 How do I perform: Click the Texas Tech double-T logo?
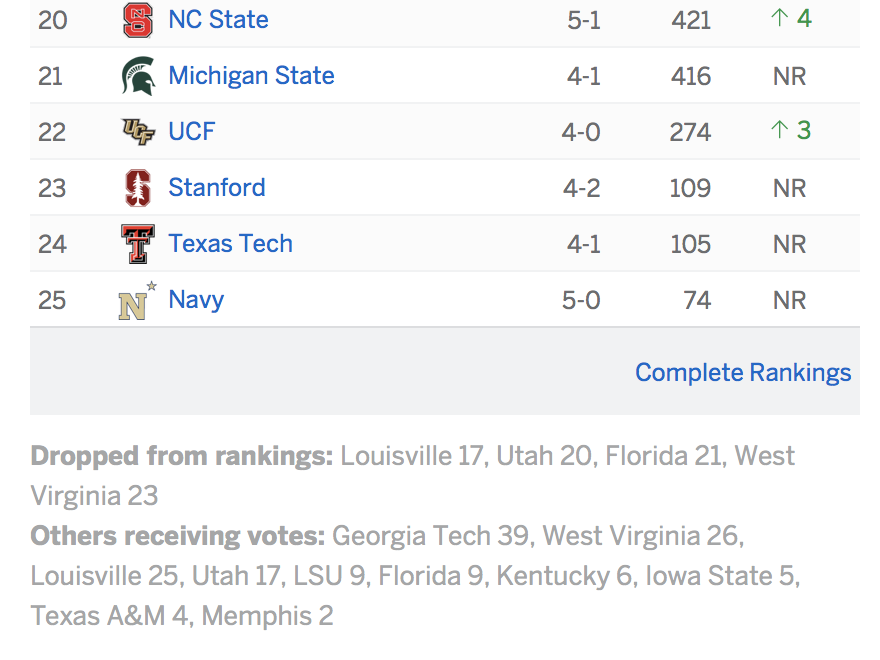[138, 244]
